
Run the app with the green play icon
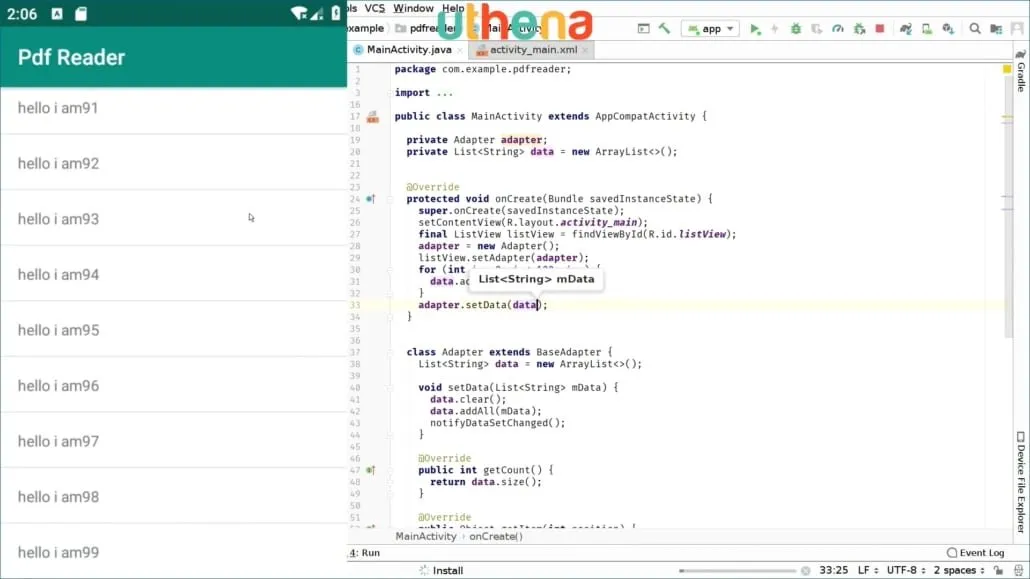click(755, 29)
